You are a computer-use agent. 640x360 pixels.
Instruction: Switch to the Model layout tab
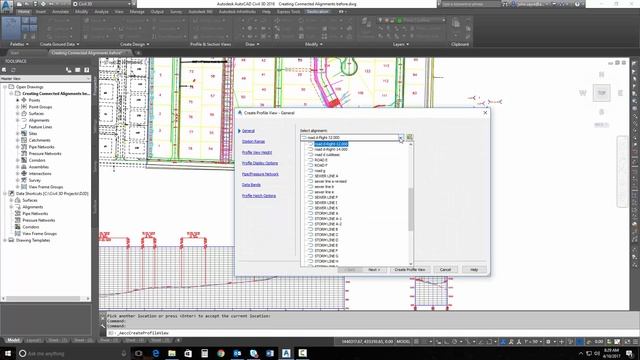(13, 340)
